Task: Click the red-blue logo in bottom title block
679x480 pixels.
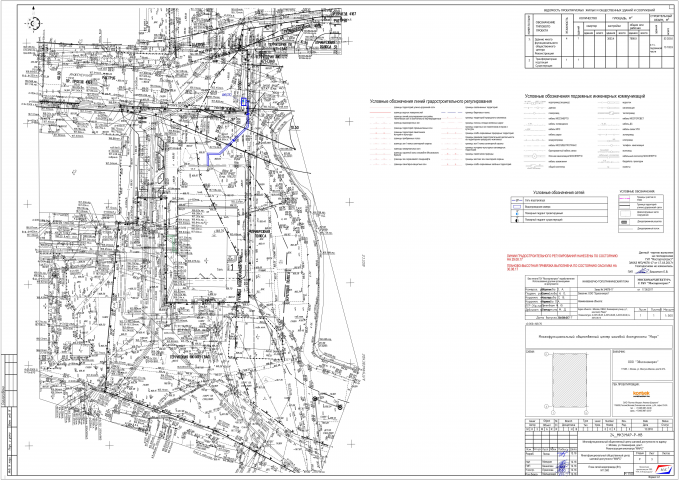Action: coord(663,470)
